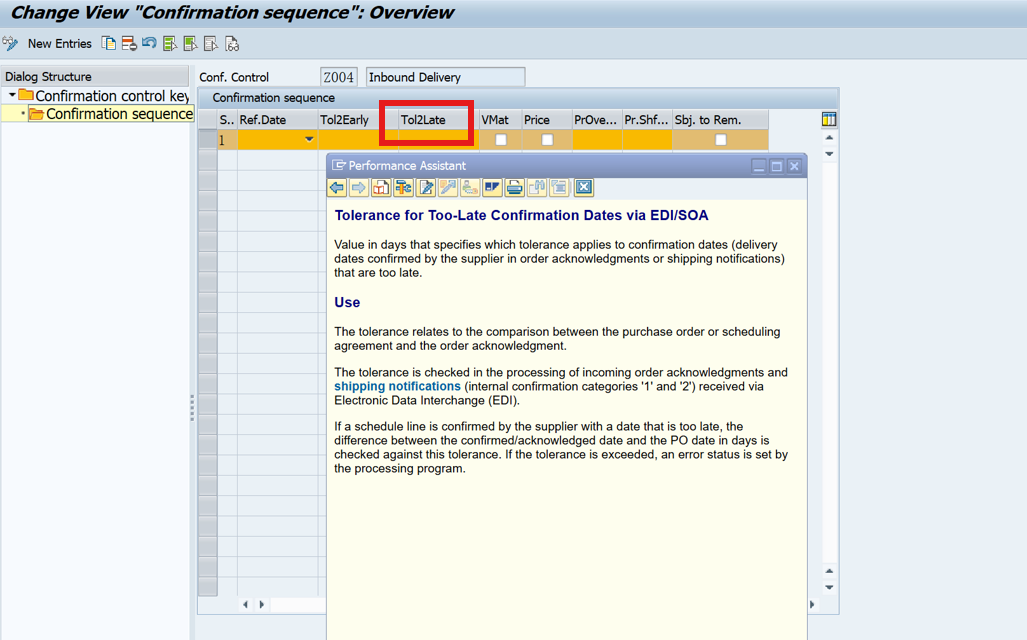Go back in Performance Assistant

[337, 188]
